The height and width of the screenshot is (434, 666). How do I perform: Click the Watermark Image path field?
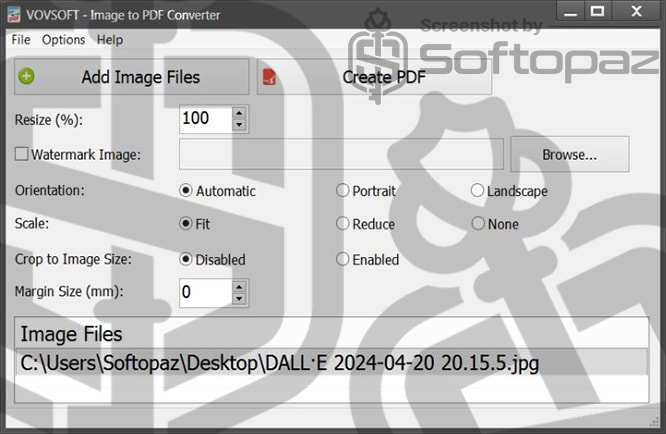click(341, 154)
